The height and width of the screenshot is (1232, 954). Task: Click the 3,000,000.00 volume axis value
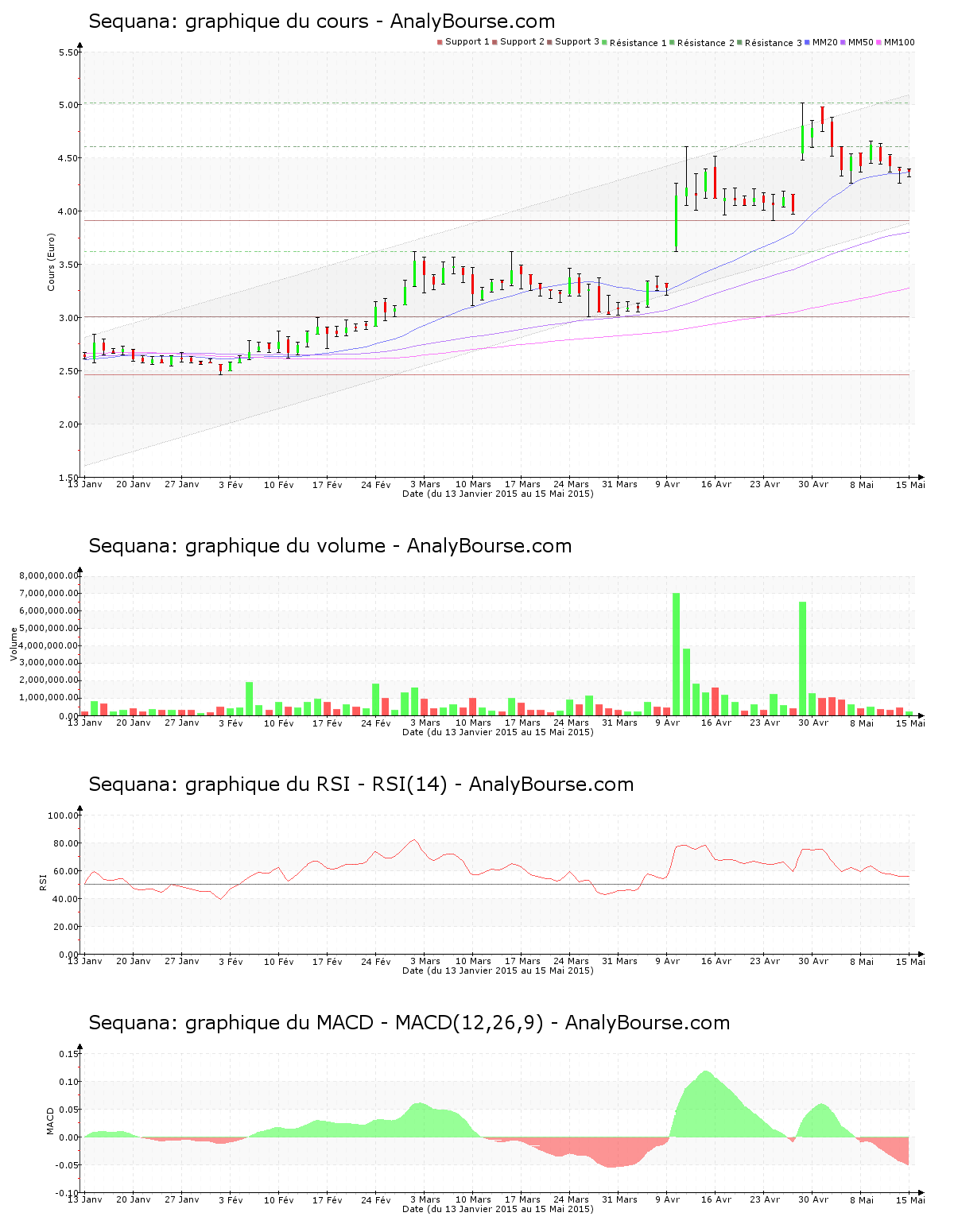[48, 663]
